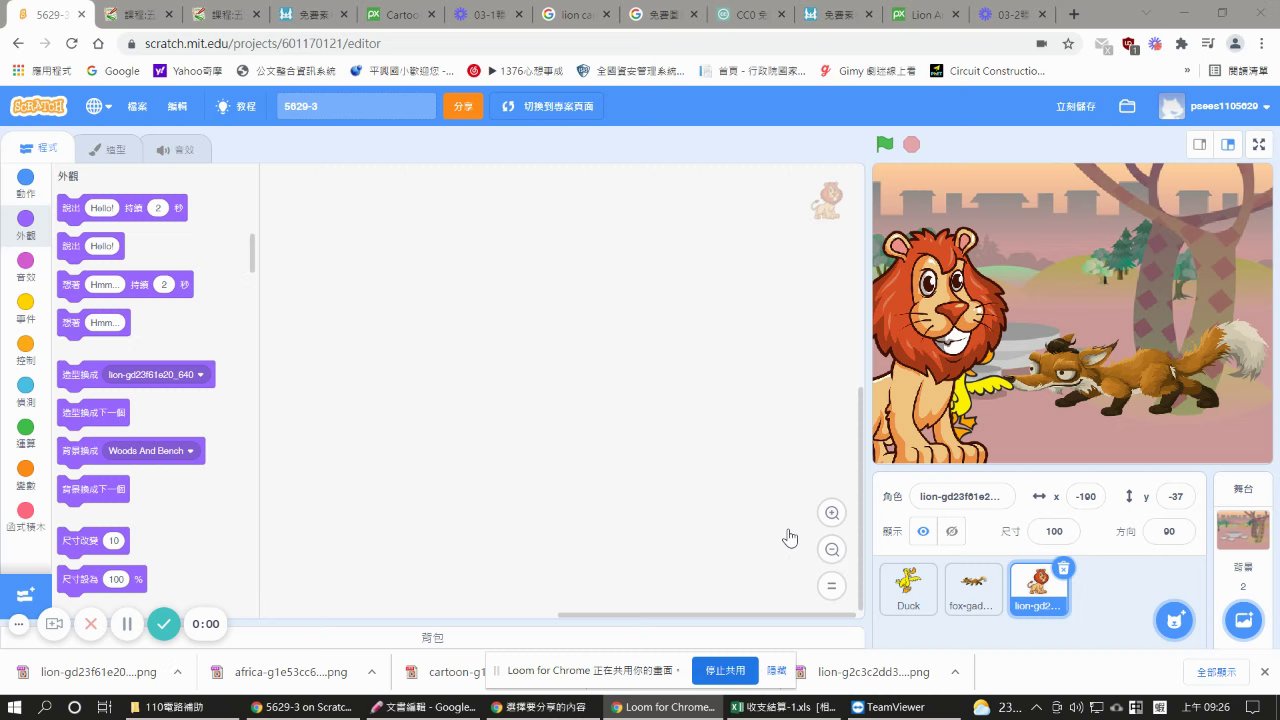Click the workspace reset zoom button
This screenshot has height=720, width=1280.
coord(831,586)
